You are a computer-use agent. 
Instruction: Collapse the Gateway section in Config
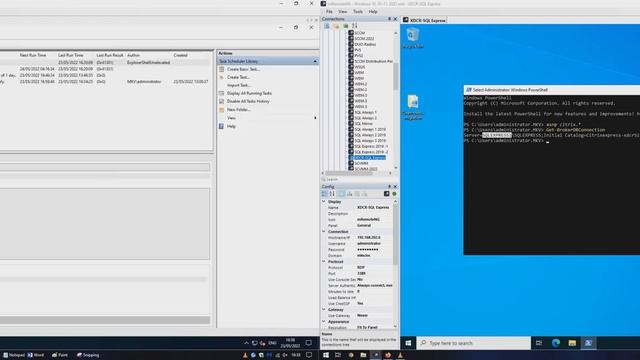click(324, 309)
